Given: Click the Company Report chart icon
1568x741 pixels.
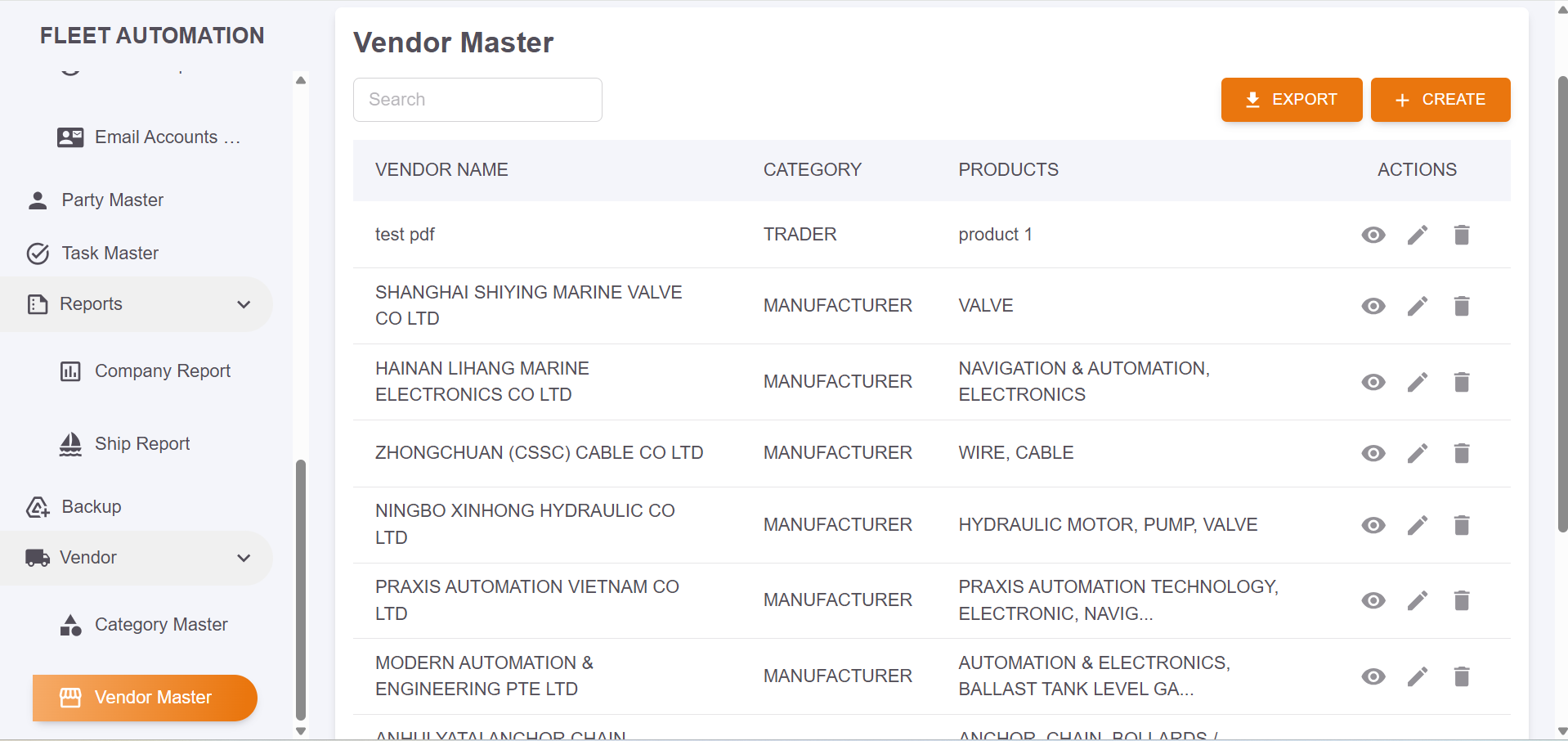Looking at the screenshot, I should point(69,370).
